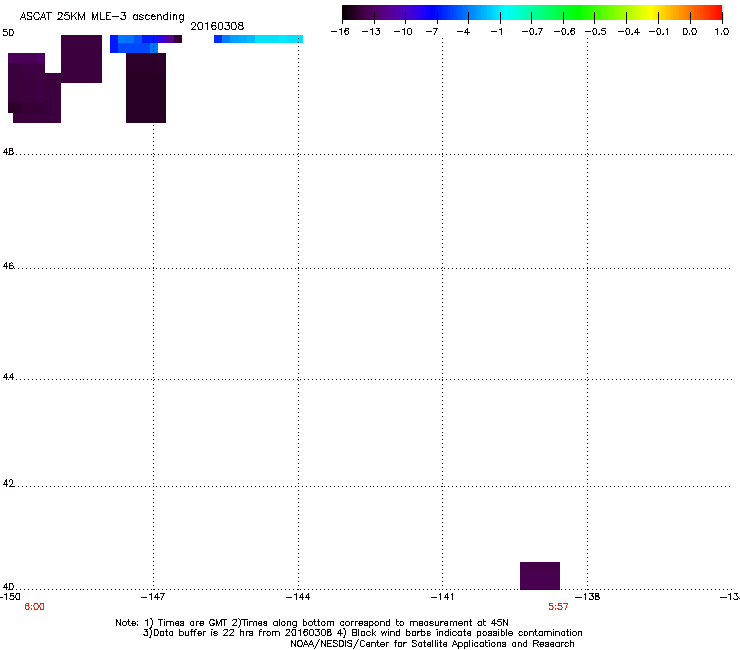Image resolution: width=740 pixels, height=650 pixels.
Task: Click the 0.0 color scale label
Action: [690, 32]
